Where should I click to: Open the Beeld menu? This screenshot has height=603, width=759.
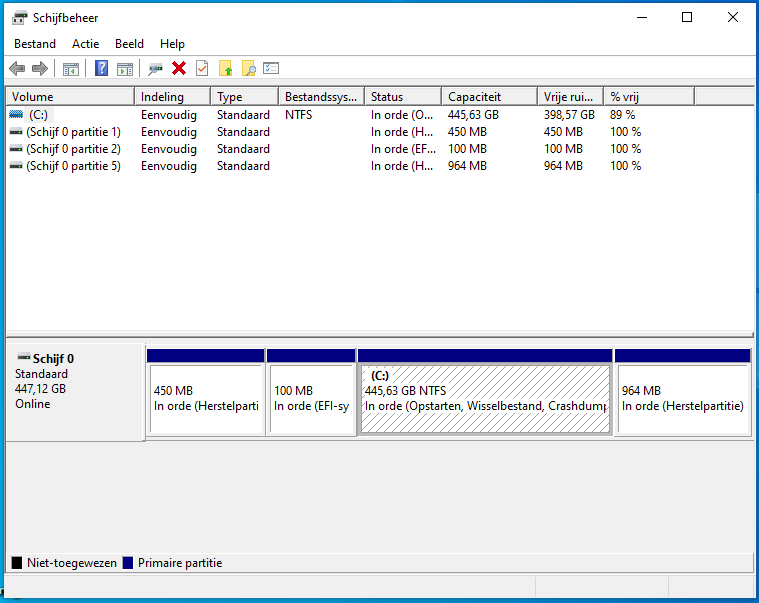pos(129,44)
